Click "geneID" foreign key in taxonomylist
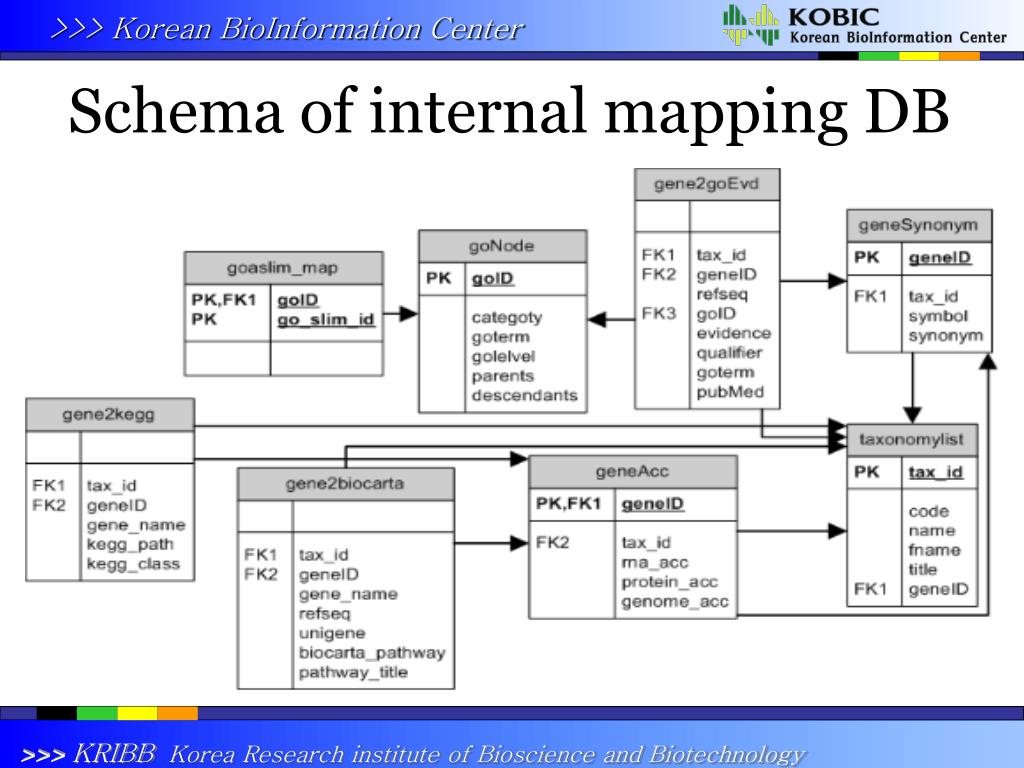 coord(938,589)
